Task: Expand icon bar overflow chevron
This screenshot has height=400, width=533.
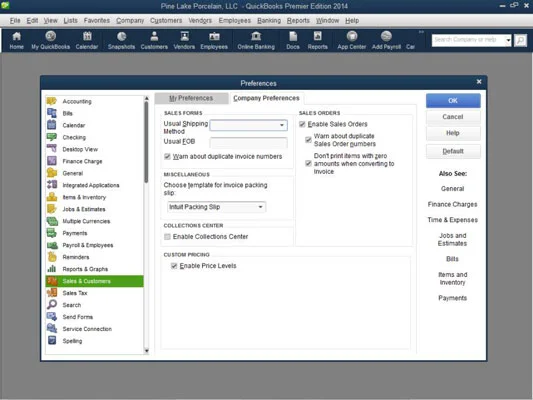Action: (421, 32)
